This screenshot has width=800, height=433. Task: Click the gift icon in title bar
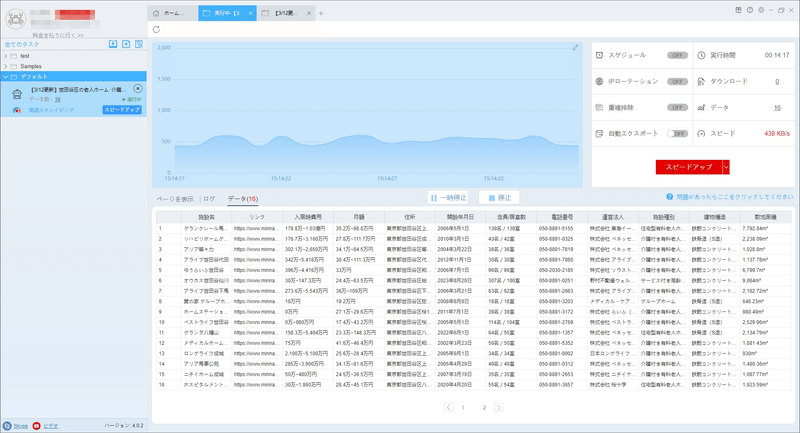point(738,10)
